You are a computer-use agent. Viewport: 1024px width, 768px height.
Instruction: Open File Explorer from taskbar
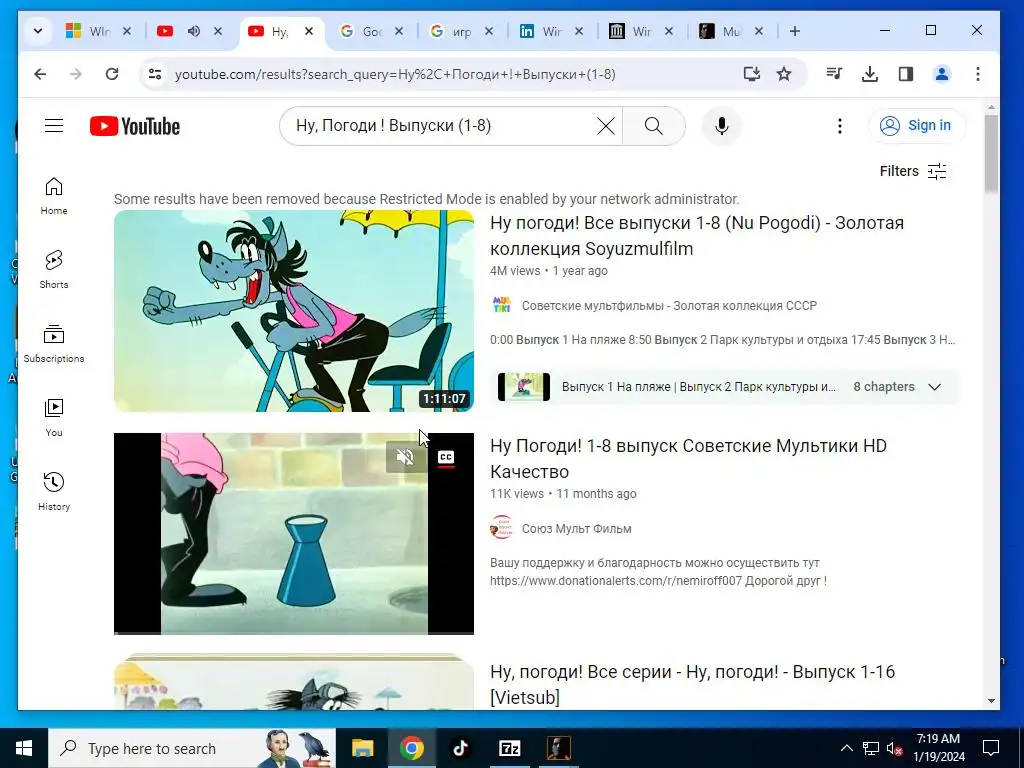(x=362, y=748)
